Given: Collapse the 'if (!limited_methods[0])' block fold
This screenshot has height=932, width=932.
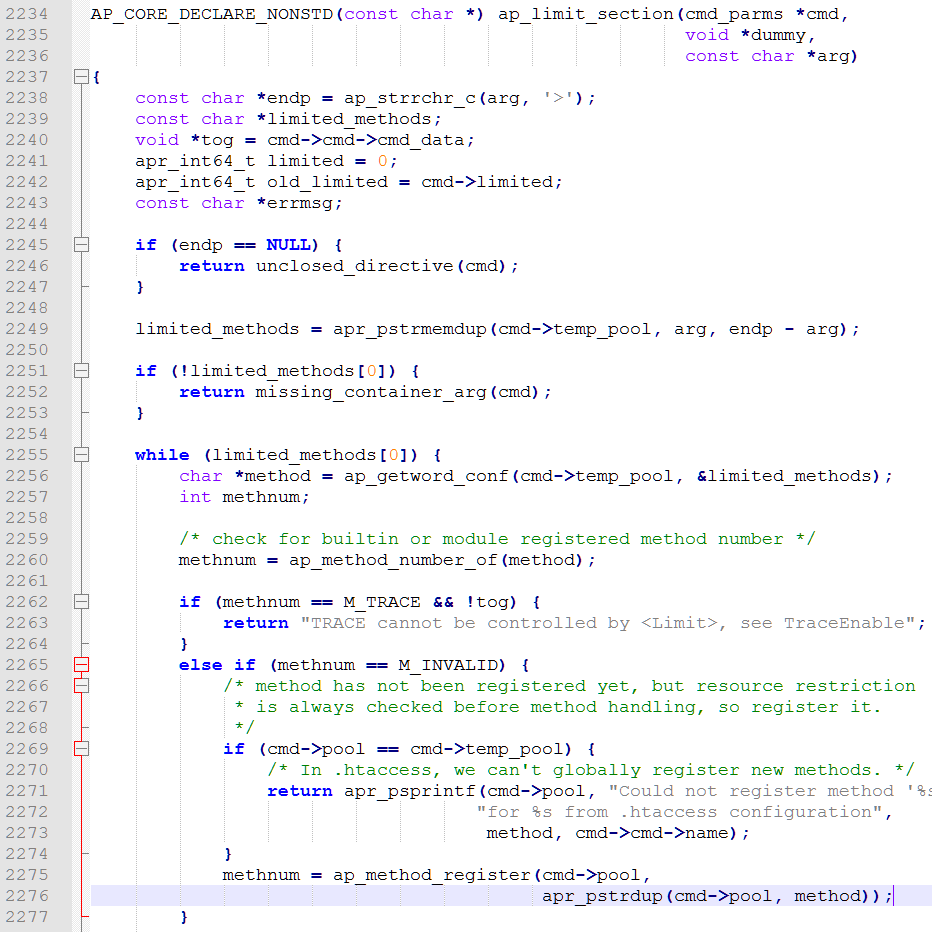Looking at the screenshot, I should click(81, 371).
